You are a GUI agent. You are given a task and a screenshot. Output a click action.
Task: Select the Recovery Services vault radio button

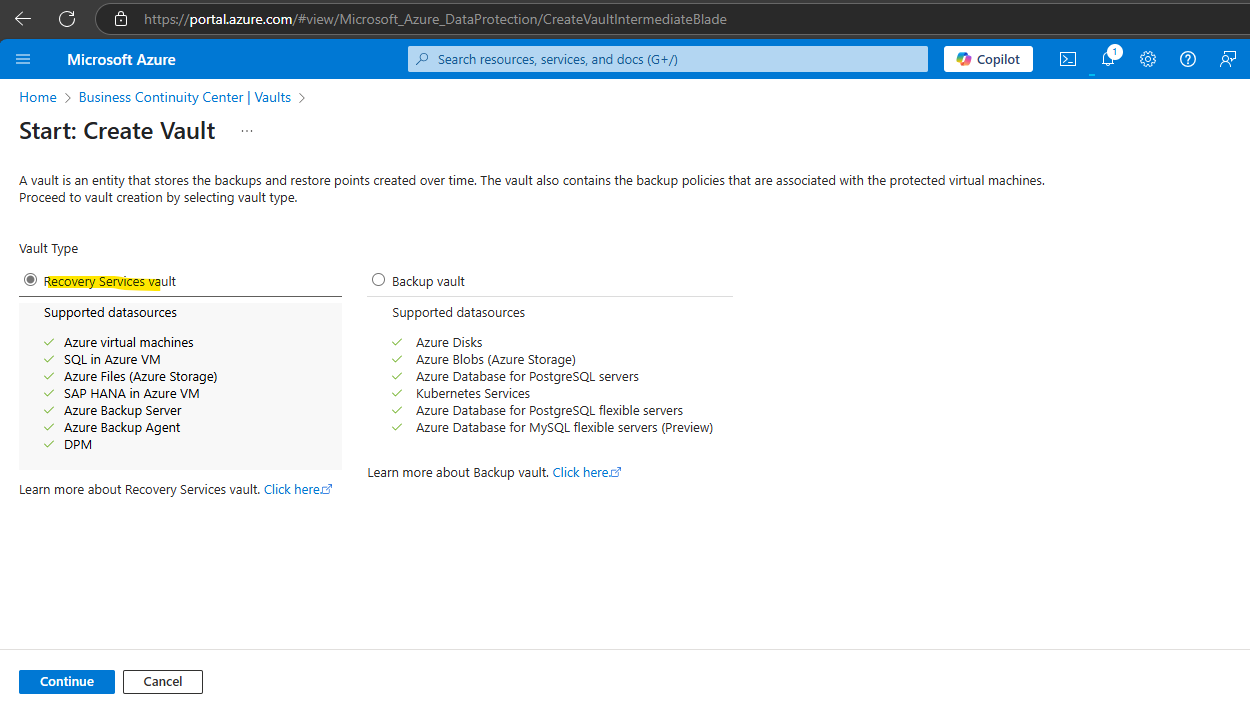coord(31,280)
